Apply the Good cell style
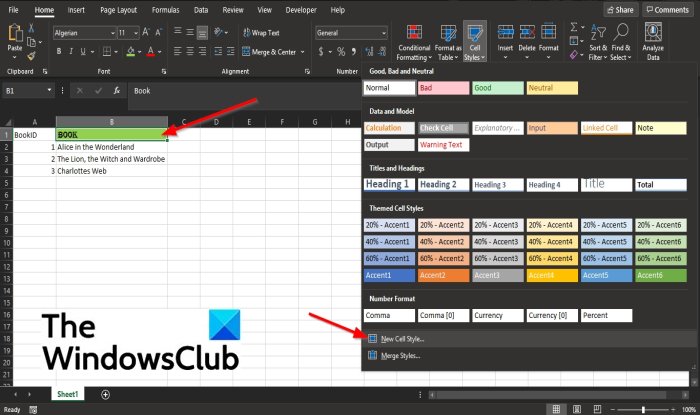Viewport: 700px width, 415px height. click(498, 88)
